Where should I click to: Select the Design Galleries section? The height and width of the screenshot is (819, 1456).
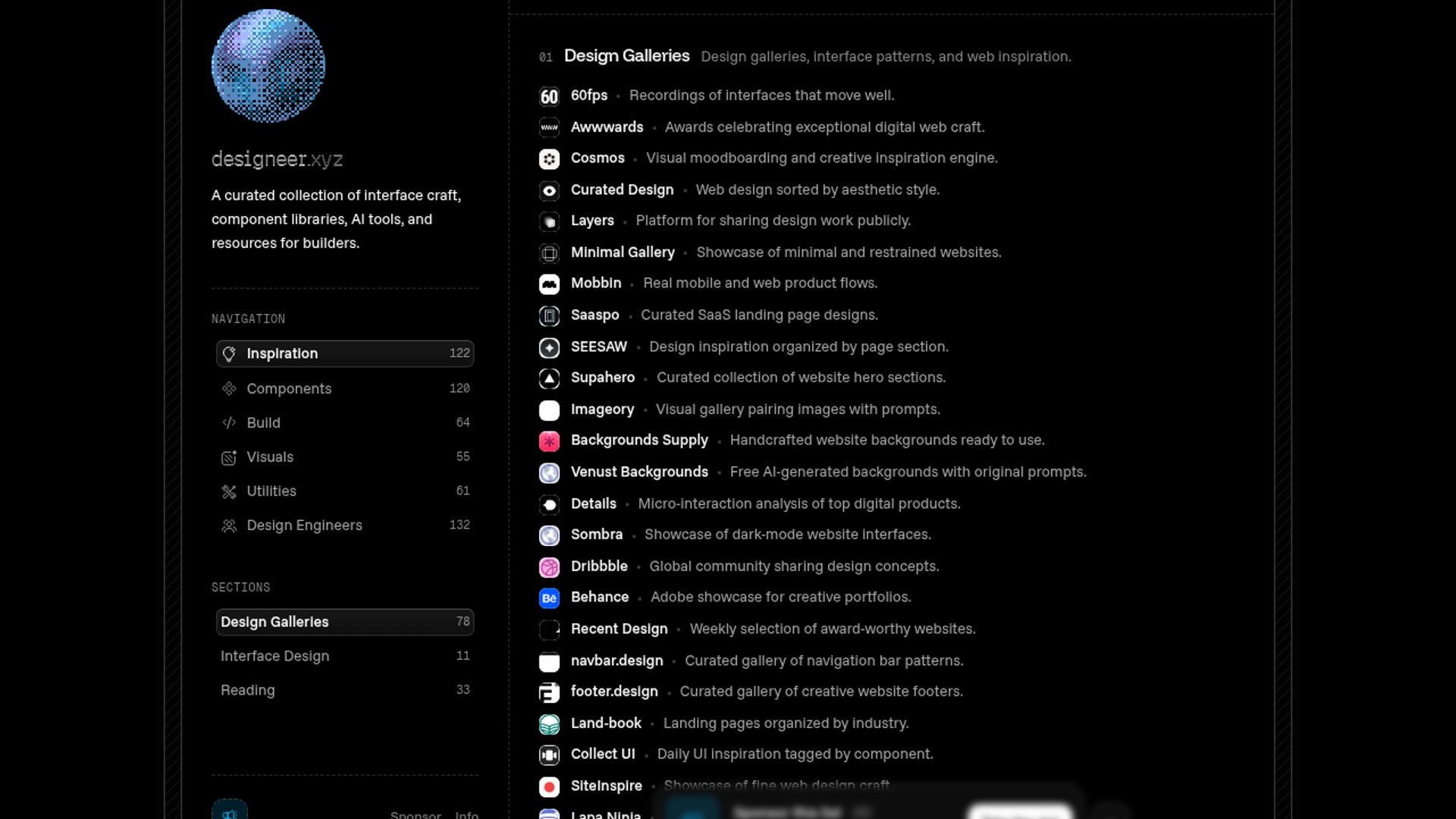click(345, 622)
